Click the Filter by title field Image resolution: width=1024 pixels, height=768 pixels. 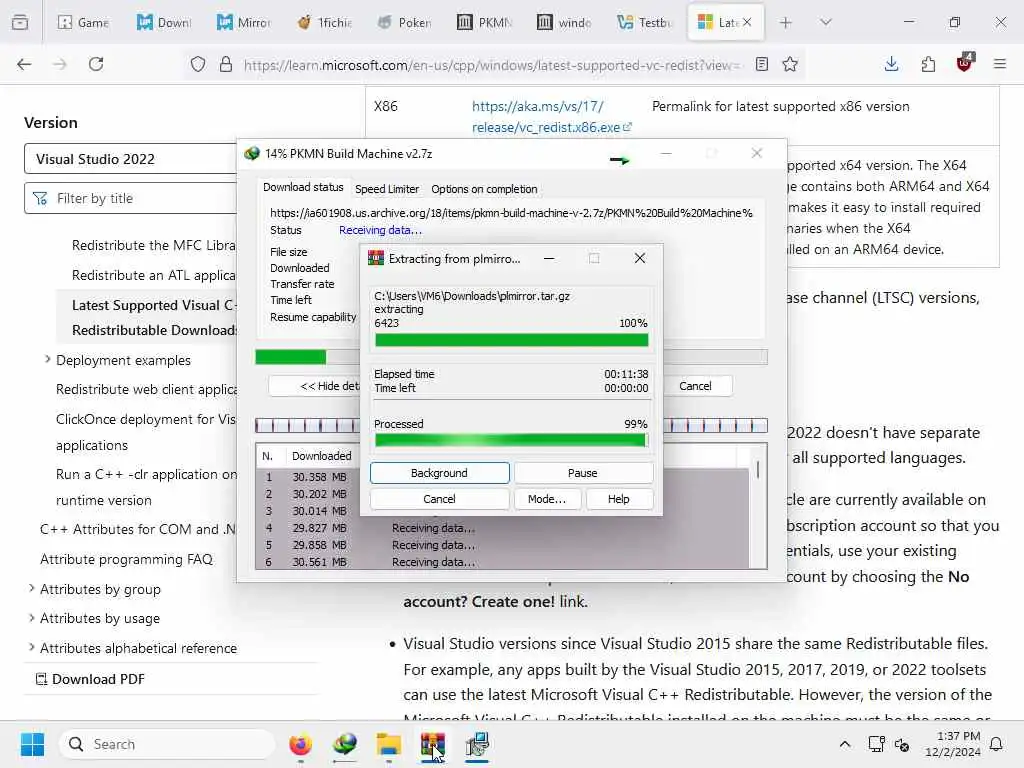[131, 198]
